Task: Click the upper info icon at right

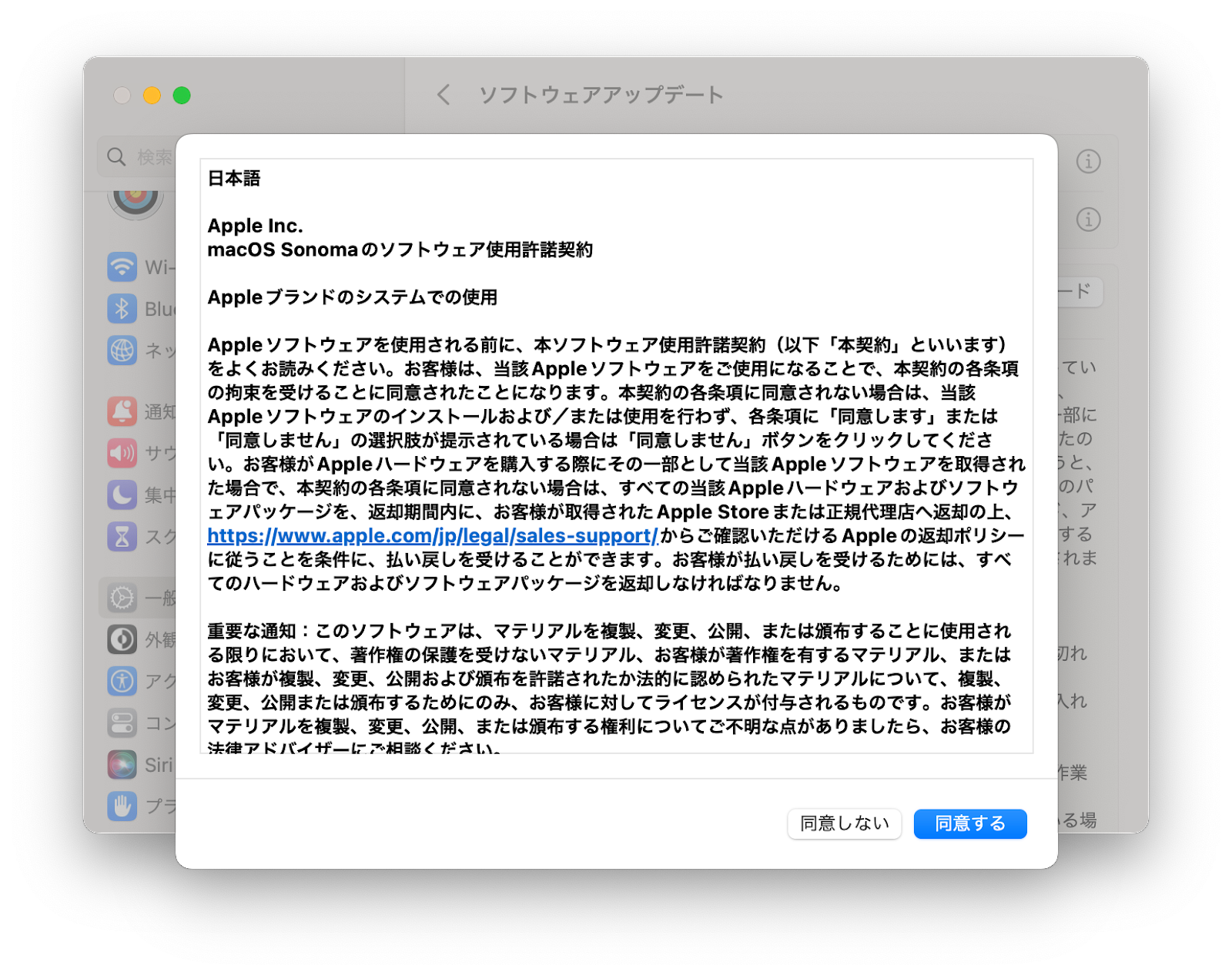Action: (1088, 161)
